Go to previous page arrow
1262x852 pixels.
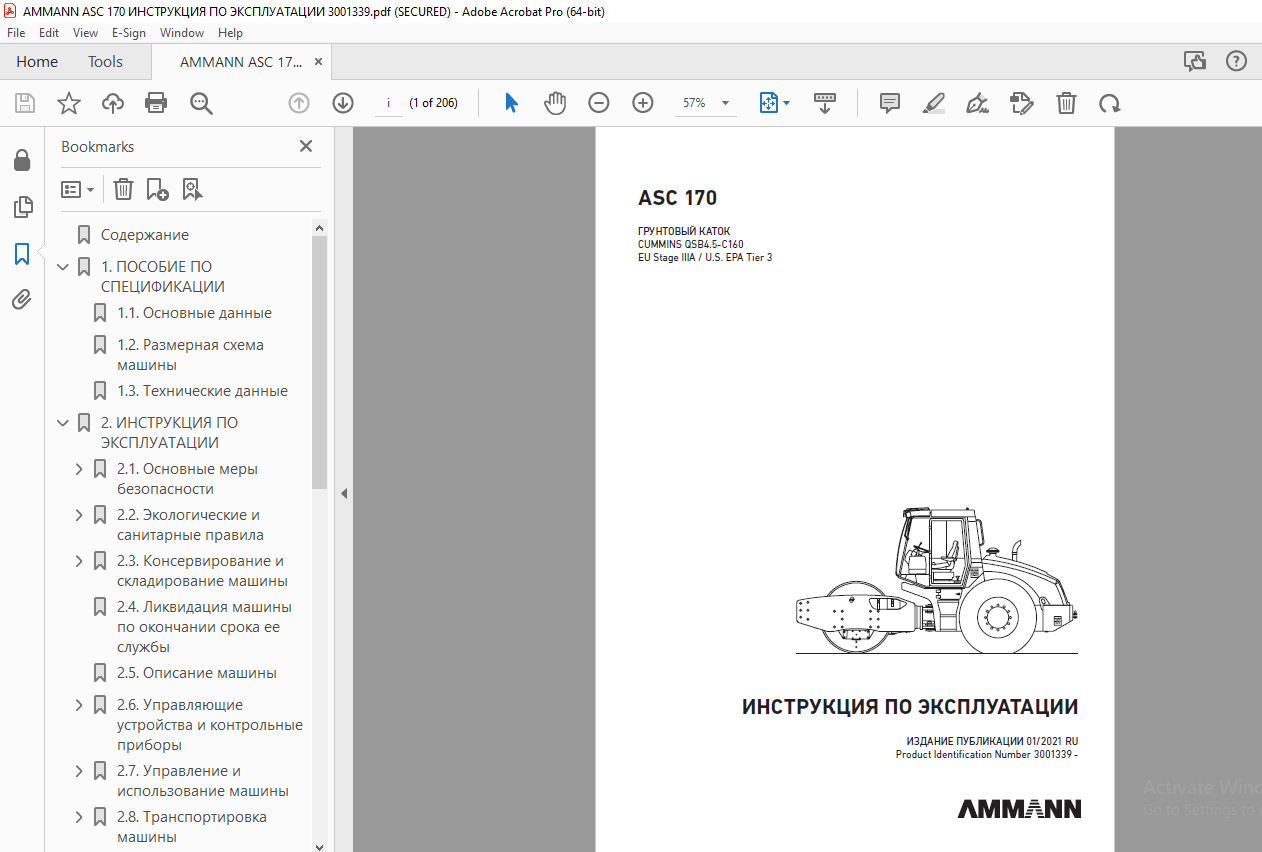coord(298,103)
